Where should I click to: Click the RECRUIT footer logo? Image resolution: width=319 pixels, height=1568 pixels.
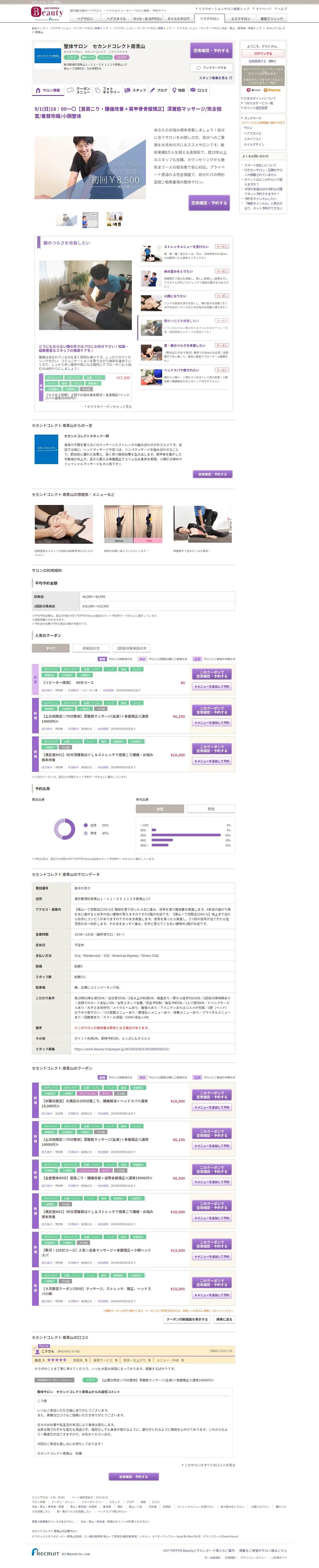(x=46, y=1552)
